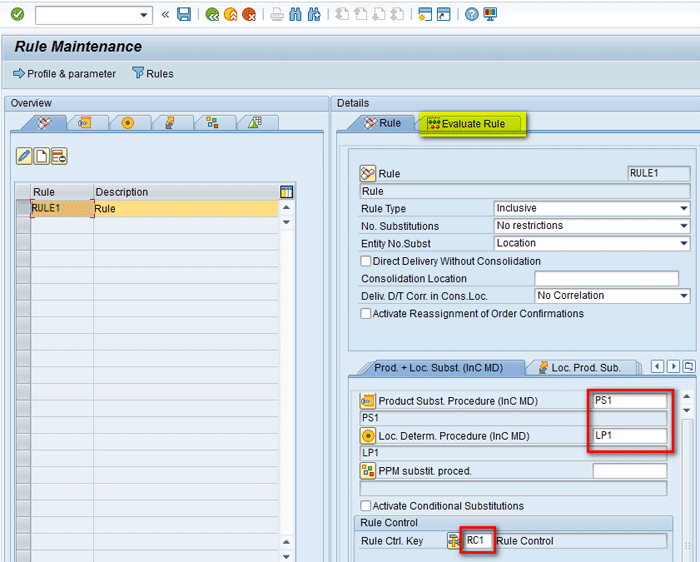Click the Rules filter button
The width and height of the screenshot is (700, 562).
152,74
